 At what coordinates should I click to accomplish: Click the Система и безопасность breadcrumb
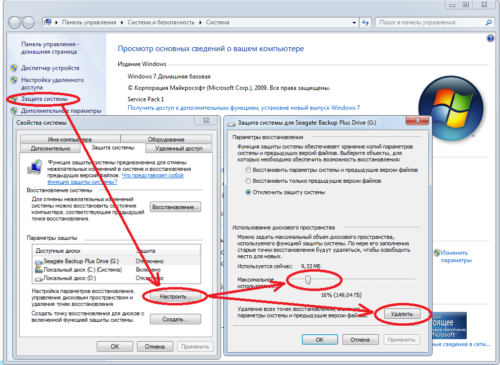pyautogui.click(x=161, y=22)
